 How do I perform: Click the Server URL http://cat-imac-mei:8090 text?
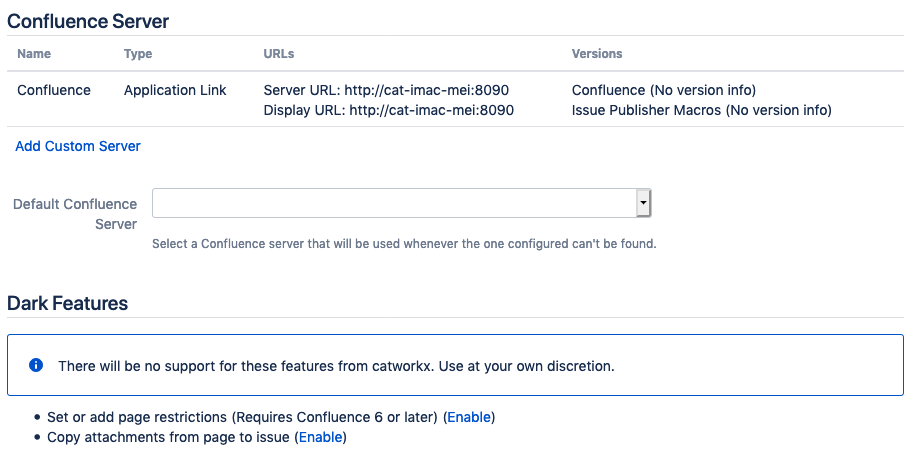(x=386, y=90)
